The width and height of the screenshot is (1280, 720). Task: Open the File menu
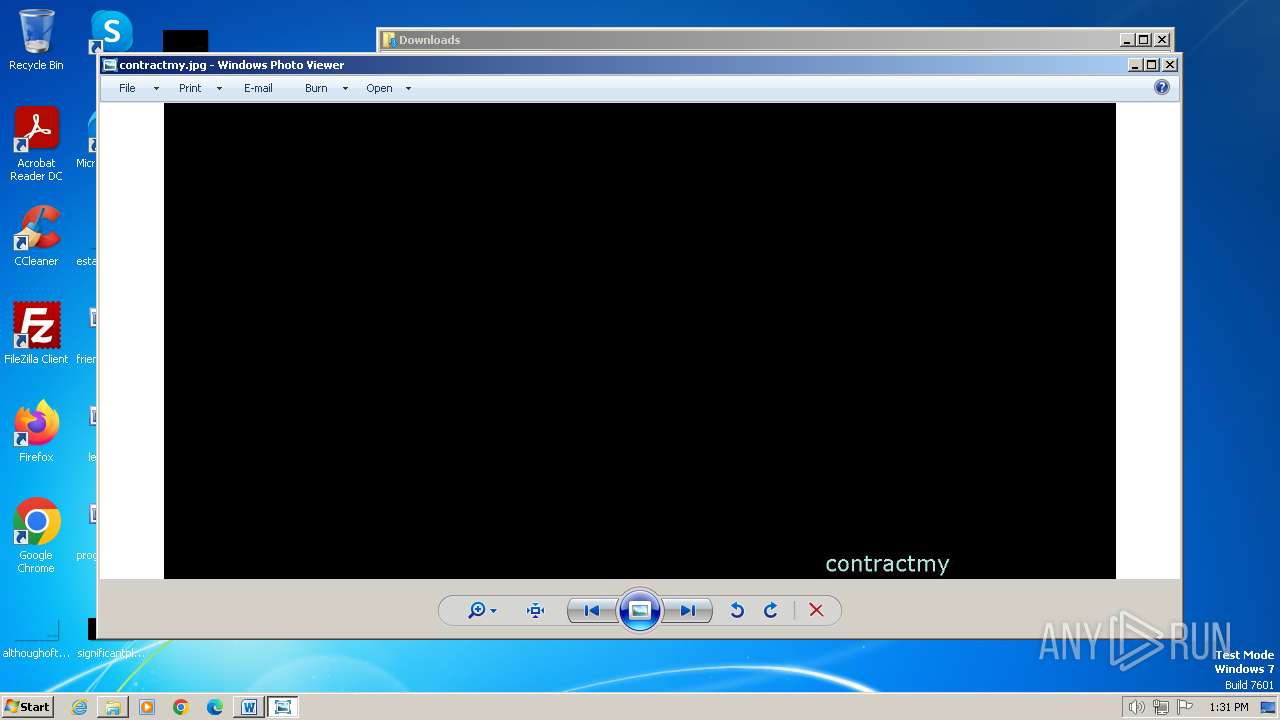coord(127,88)
